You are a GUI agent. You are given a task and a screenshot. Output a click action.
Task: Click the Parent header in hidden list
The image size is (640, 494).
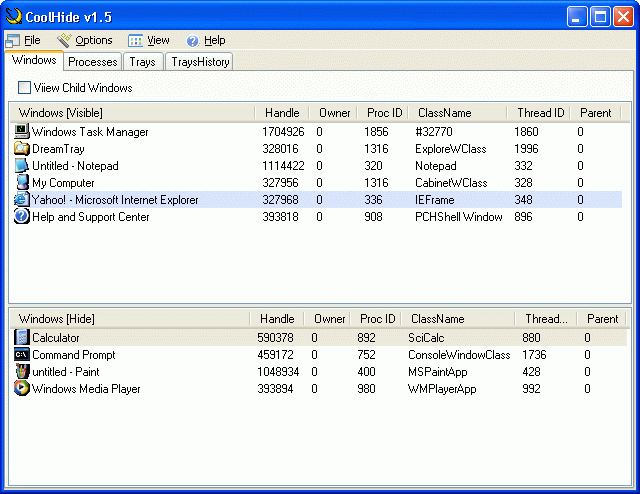click(602, 318)
